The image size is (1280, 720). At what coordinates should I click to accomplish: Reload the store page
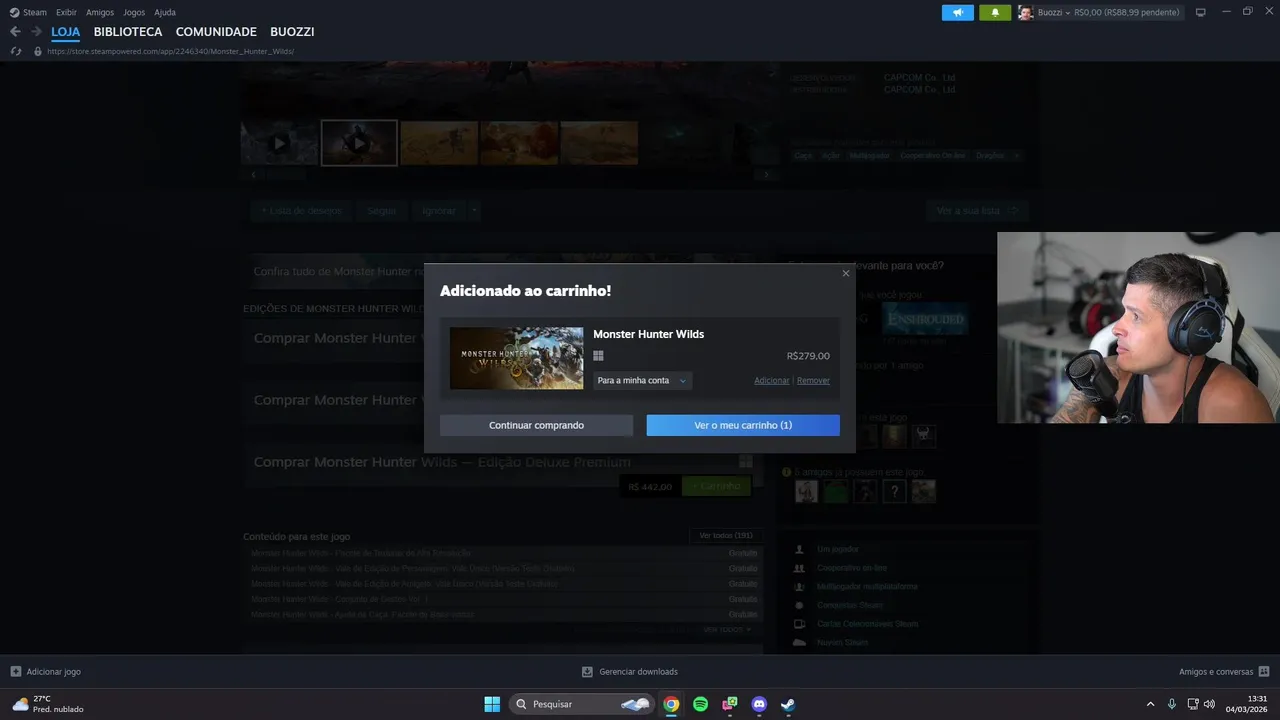(15, 51)
